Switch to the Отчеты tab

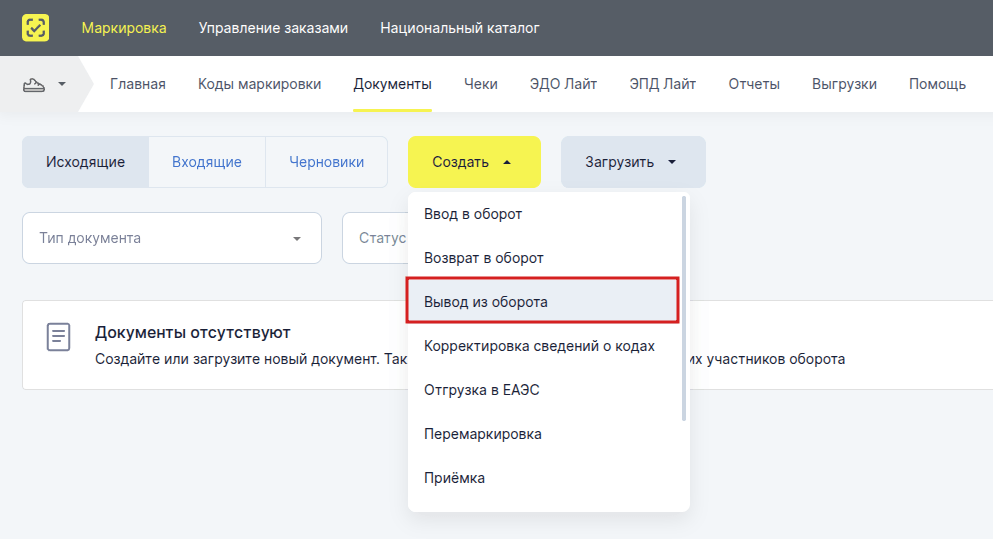pos(754,84)
